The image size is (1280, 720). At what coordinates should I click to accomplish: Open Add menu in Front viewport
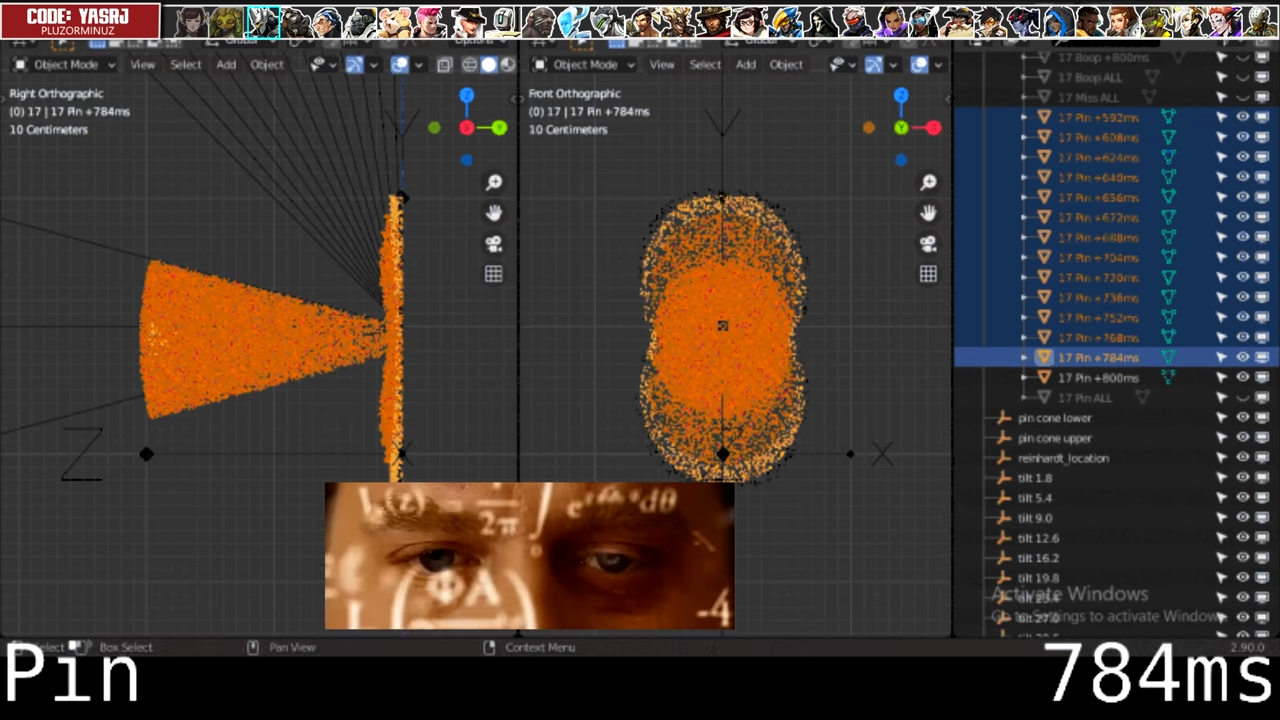(x=745, y=64)
